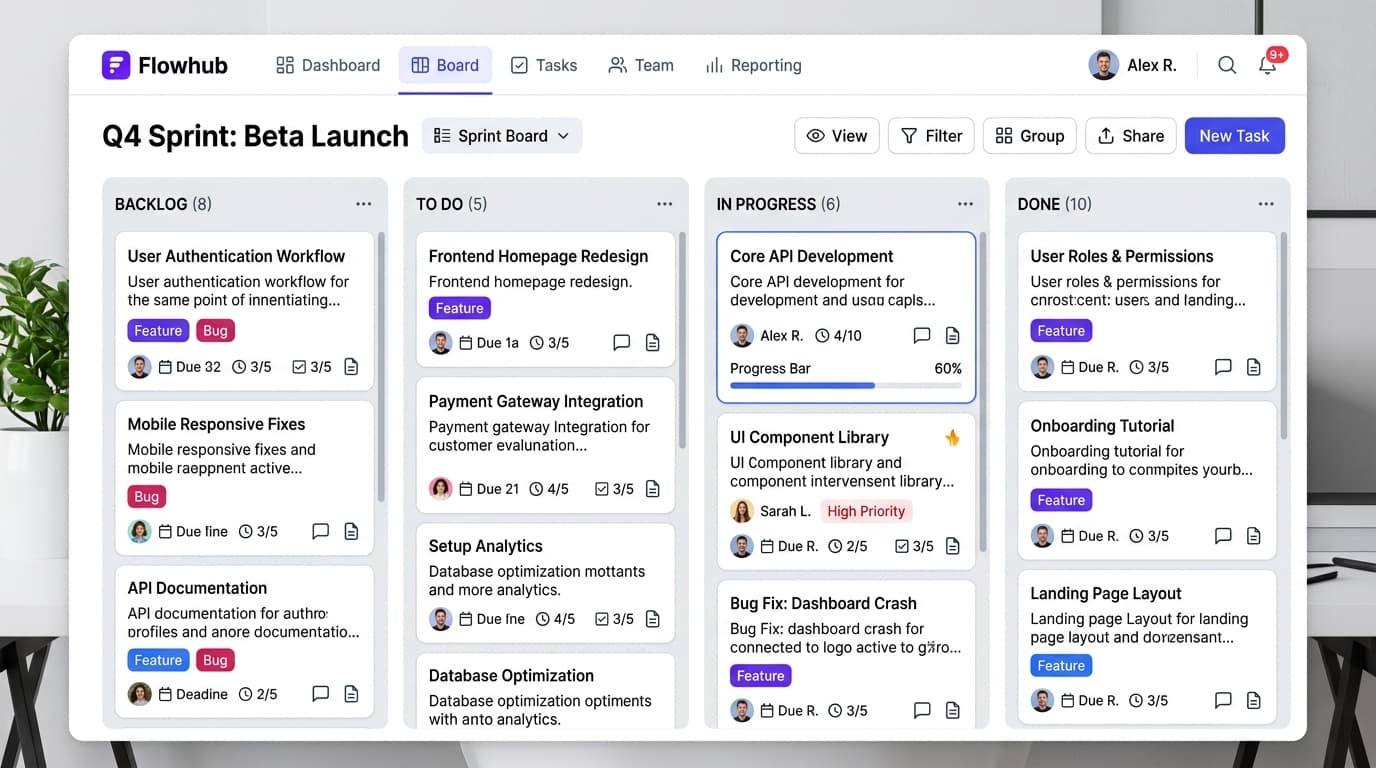1376x768 pixels.
Task: Open the IN PROGRESS column options menu
Action: click(x=965, y=204)
